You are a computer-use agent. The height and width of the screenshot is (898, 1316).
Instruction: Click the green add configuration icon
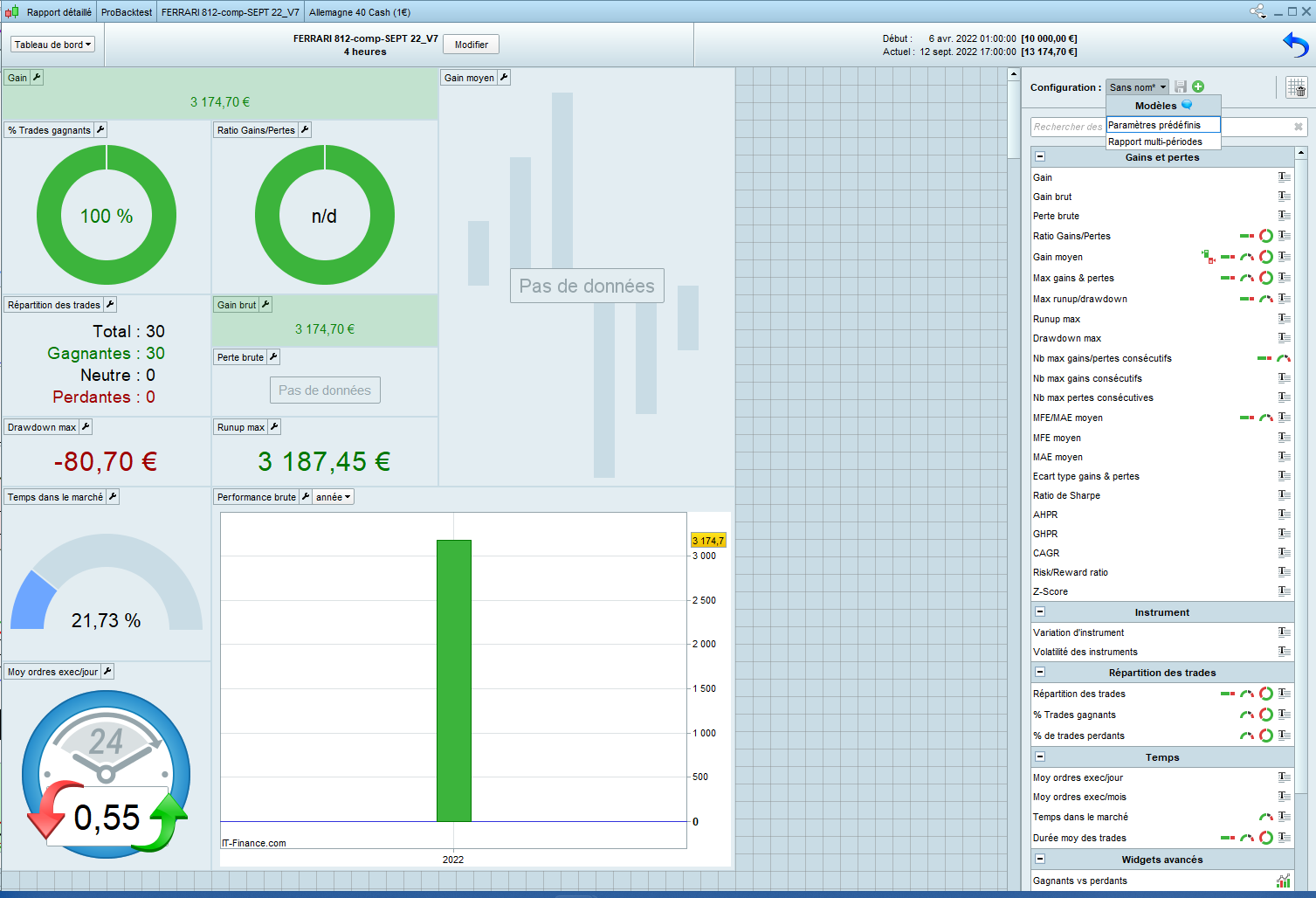point(1198,86)
